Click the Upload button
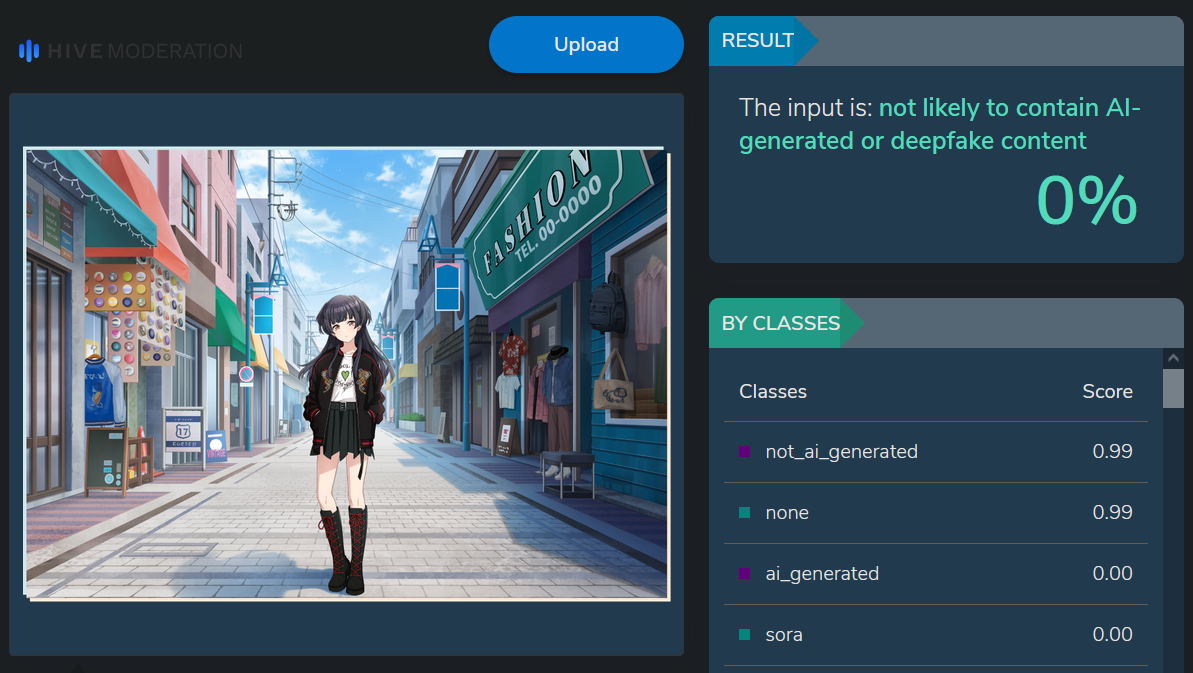This screenshot has width=1193, height=673. (x=586, y=45)
